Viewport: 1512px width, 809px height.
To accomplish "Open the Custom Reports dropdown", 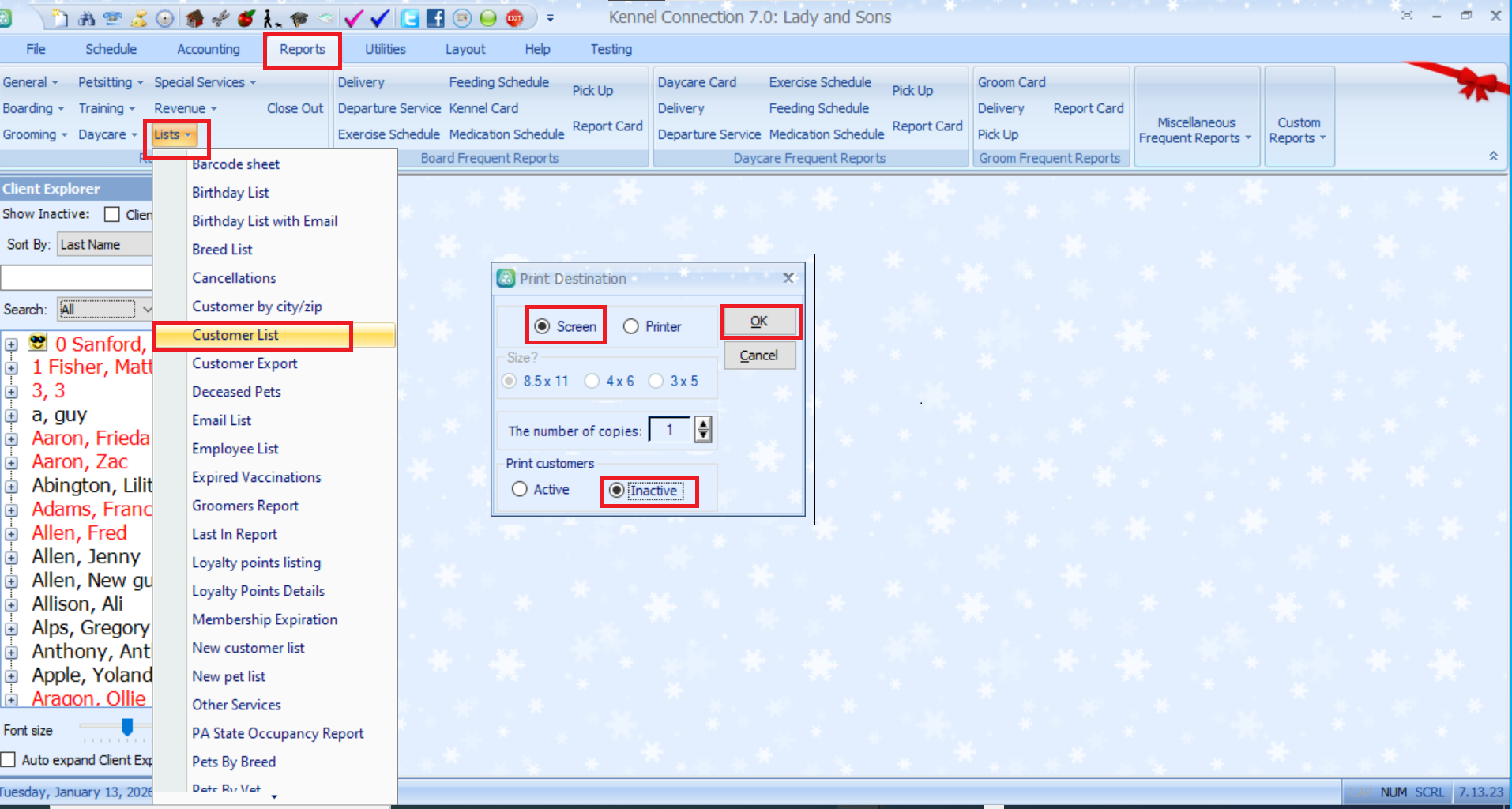I will [x=1298, y=130].
